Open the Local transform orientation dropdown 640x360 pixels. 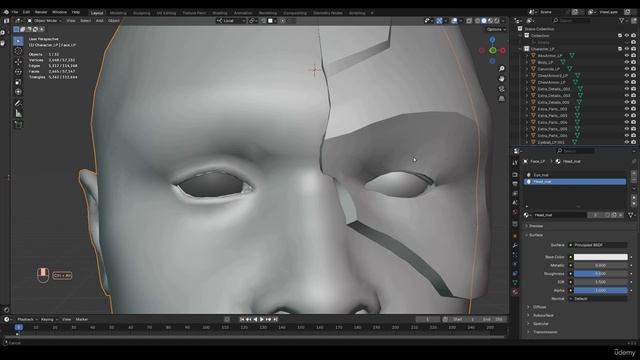231,20
